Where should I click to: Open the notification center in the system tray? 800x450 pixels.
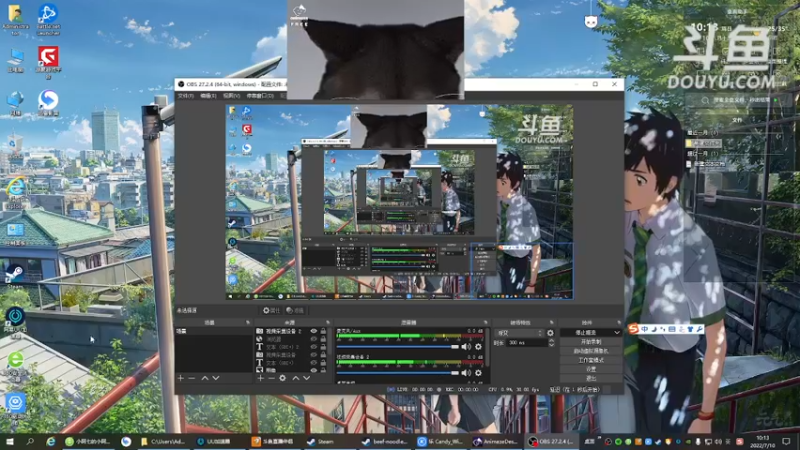(x=786, y=441)
